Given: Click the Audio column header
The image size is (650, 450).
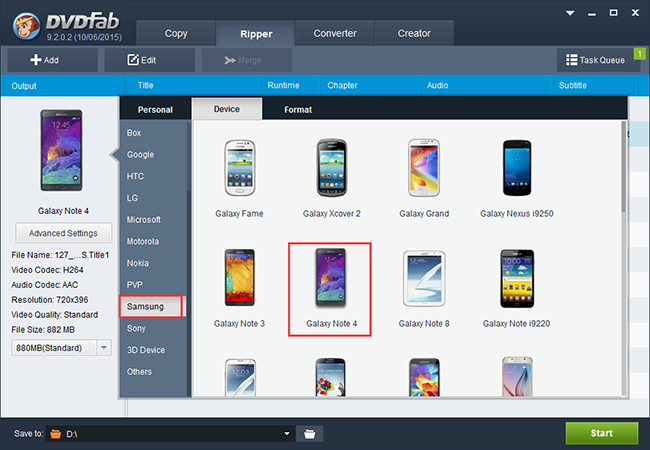Looking at the screenshot, I should (x=437, y=85).
